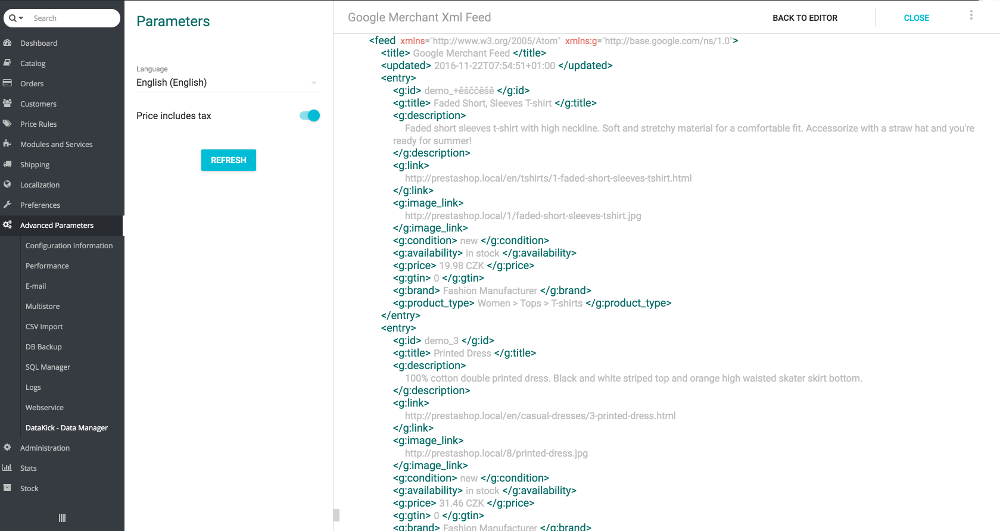The width and height of the screenshot is (1000, 531).
Task: Open the CSV Import submenu item
Action: click(44, 326)
